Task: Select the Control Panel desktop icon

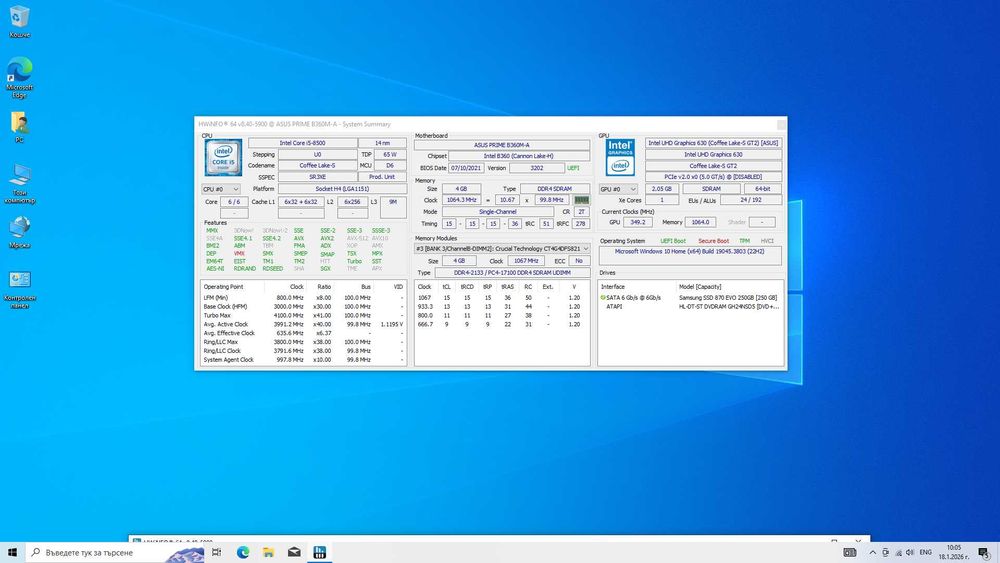Action: [20, 289]
